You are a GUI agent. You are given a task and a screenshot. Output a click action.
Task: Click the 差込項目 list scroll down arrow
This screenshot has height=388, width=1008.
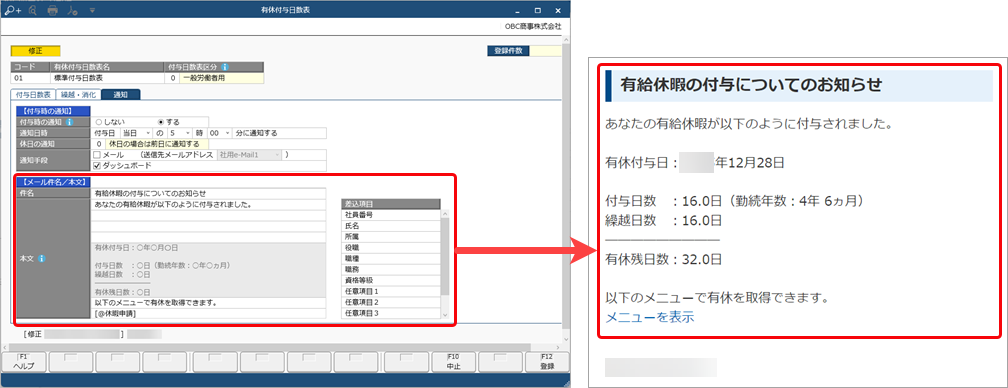[444, 314]
